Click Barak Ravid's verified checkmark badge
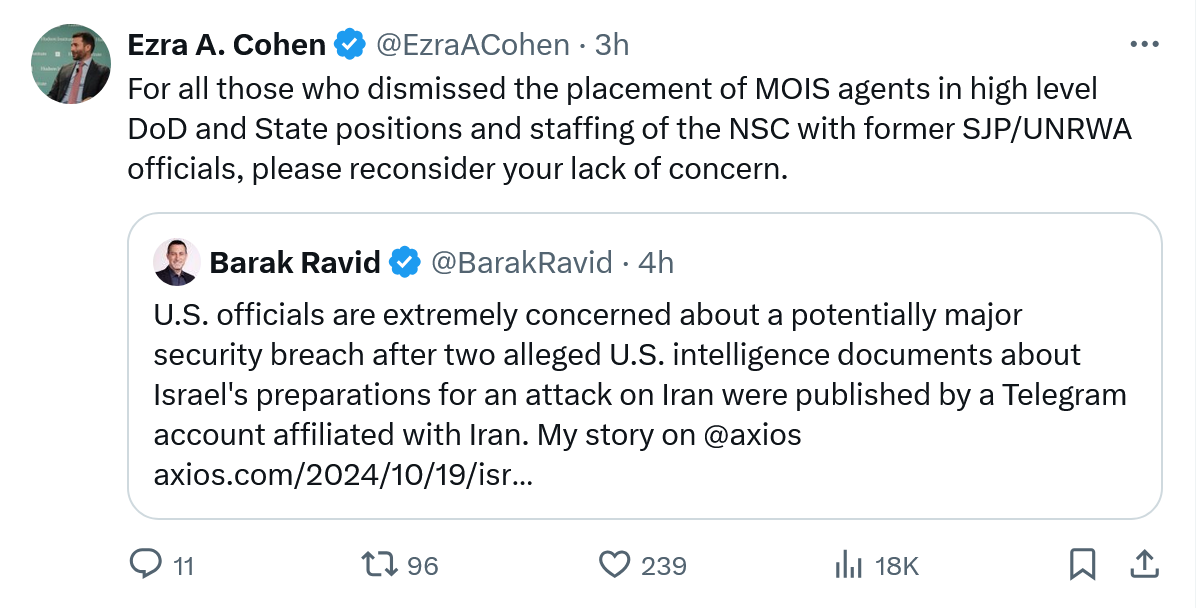 [x=404, y=262]
